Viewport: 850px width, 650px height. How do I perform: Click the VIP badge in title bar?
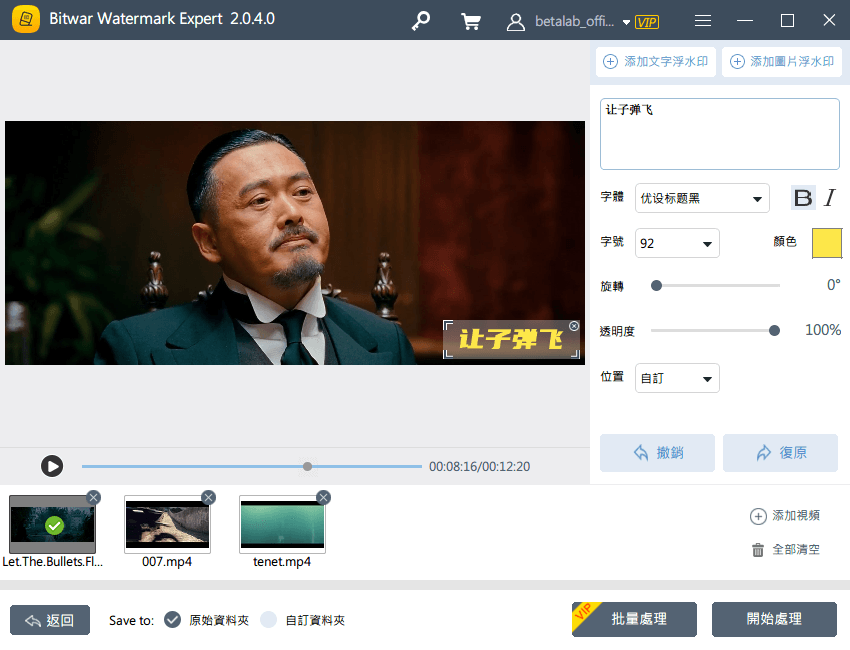coord(647,22)
